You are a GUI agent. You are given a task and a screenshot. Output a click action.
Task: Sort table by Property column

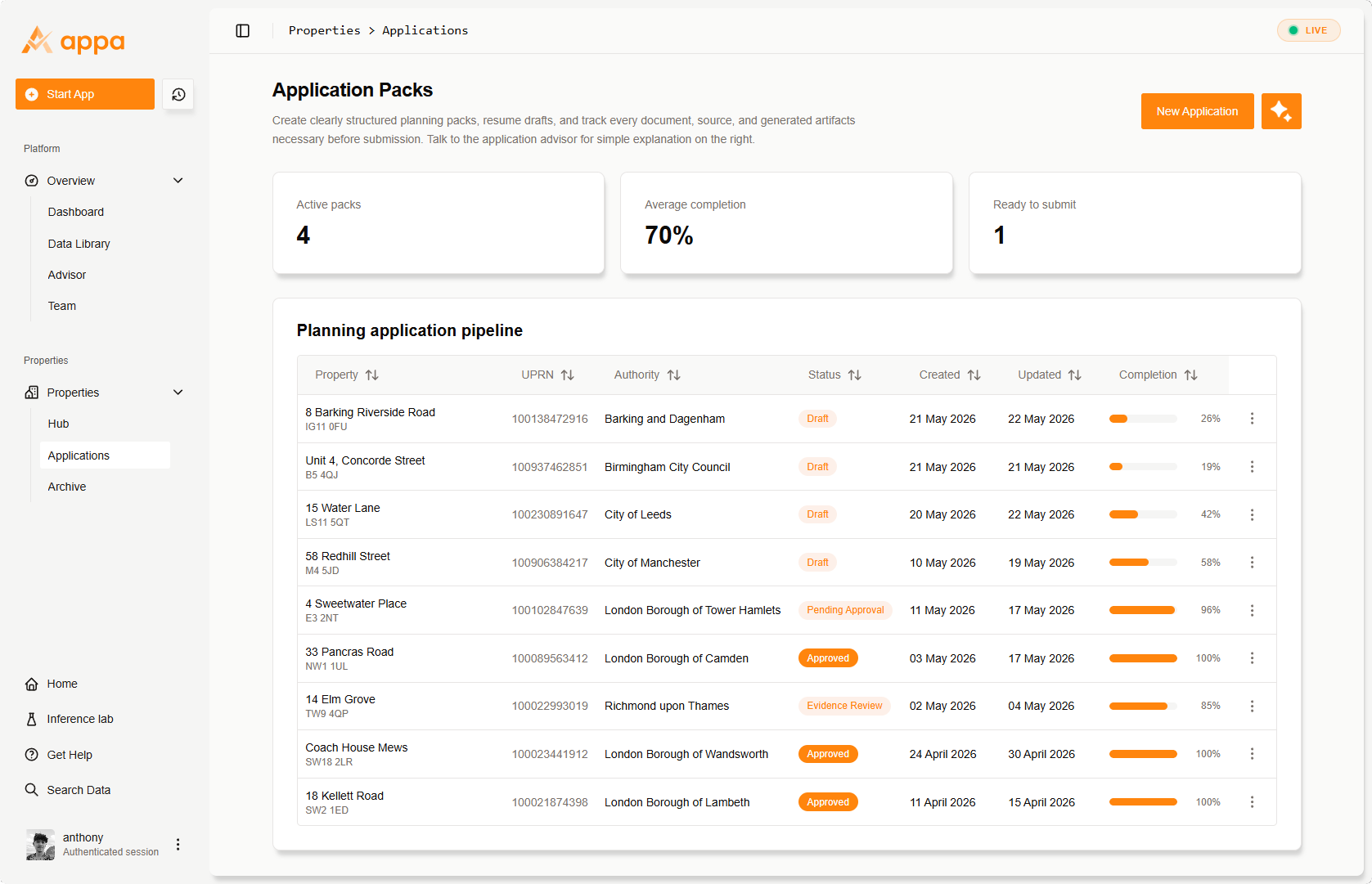(x=347, y=375)
